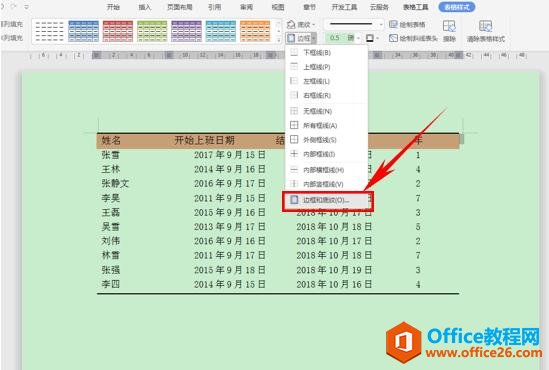Click the name cell 吴雪

[111, 227]
